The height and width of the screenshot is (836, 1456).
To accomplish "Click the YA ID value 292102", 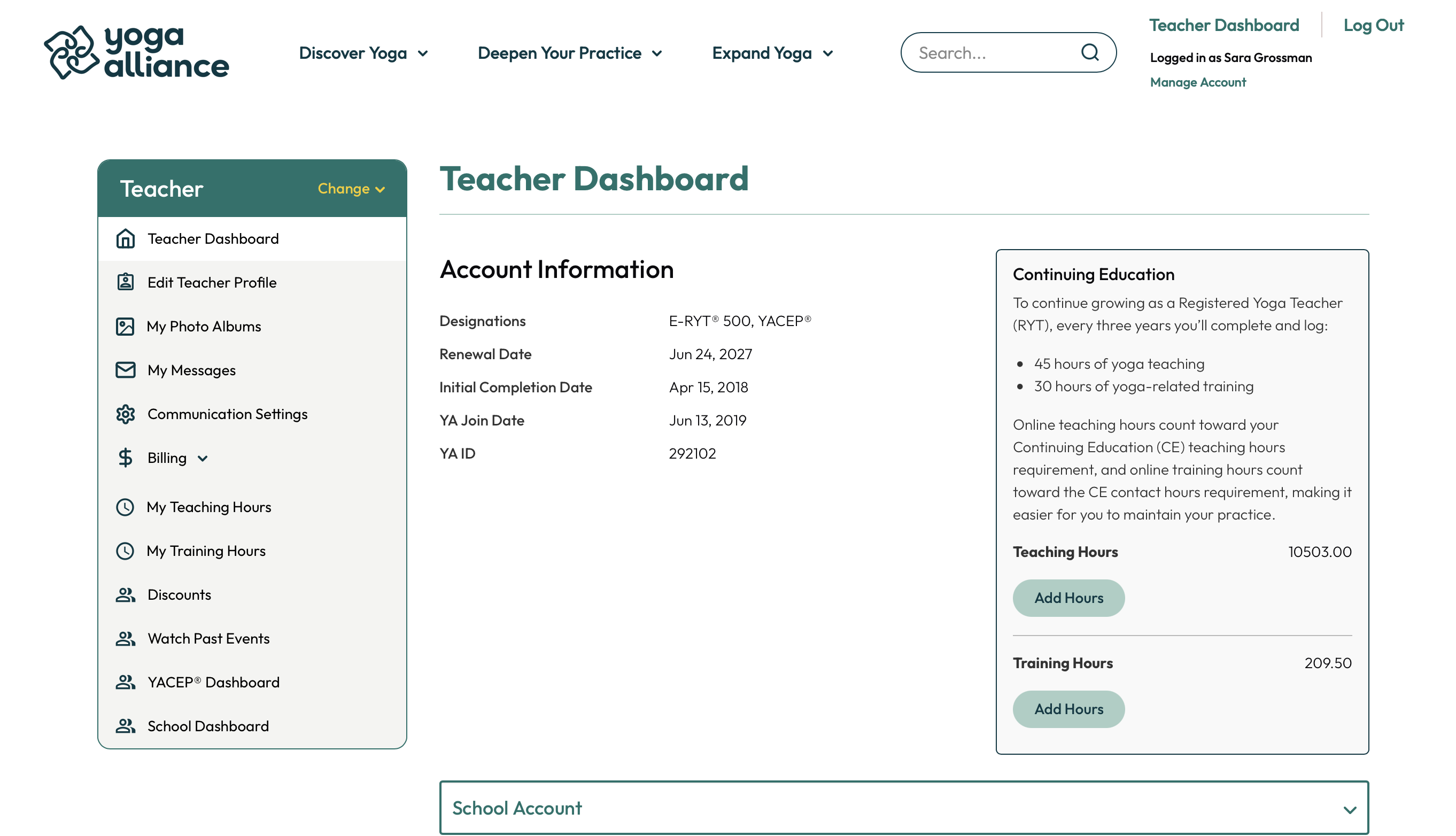I will point(692,454).
